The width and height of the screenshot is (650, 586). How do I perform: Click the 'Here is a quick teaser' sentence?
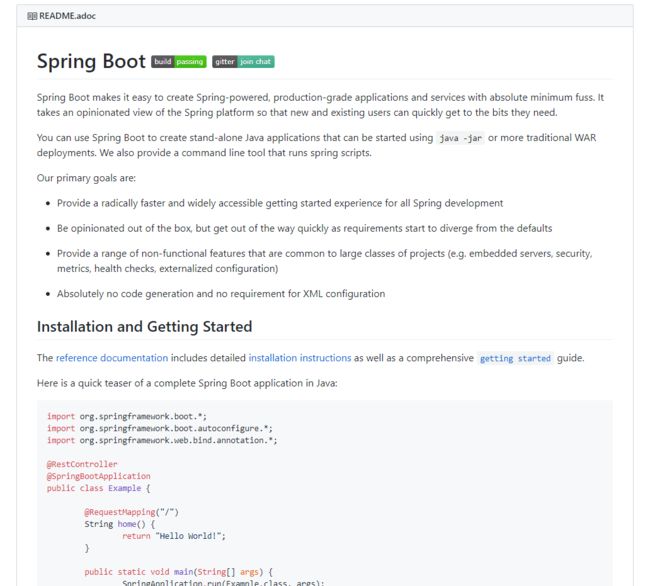[187, 383]
